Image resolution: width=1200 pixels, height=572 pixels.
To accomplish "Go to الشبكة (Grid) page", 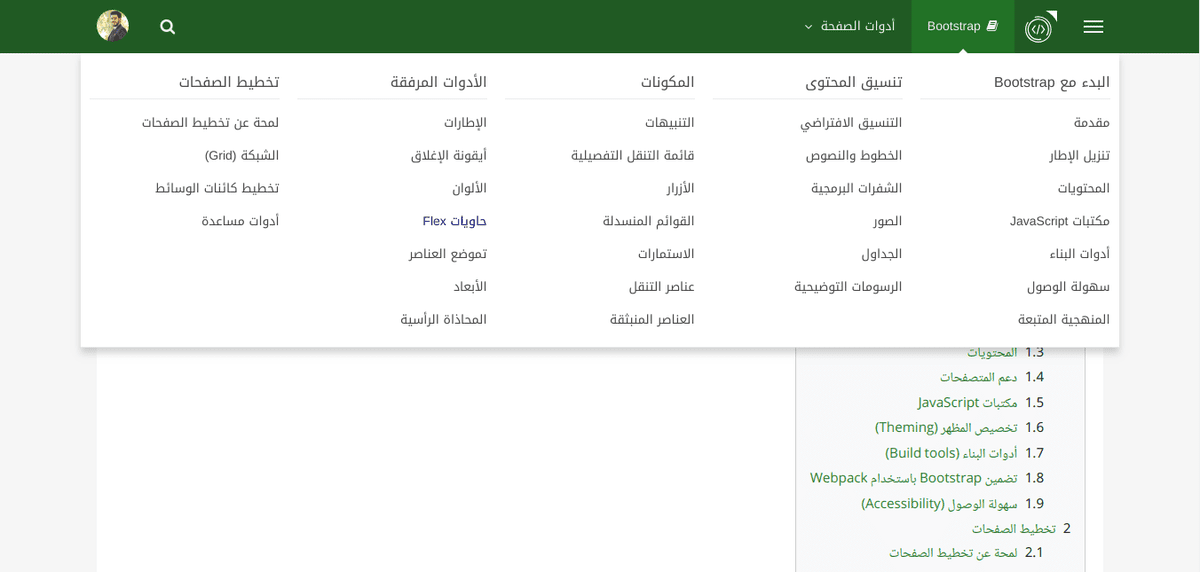I will [242, 155].
